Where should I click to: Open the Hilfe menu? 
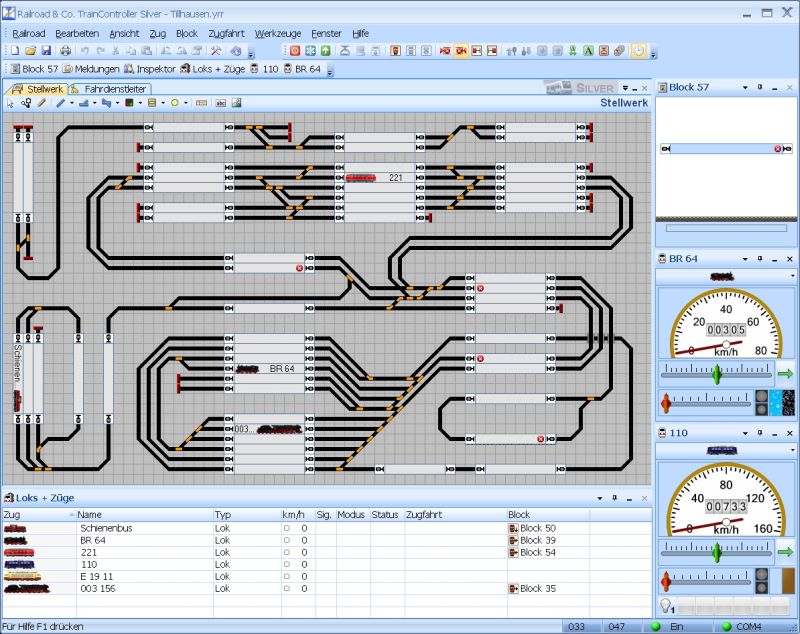tap(360, 34)
